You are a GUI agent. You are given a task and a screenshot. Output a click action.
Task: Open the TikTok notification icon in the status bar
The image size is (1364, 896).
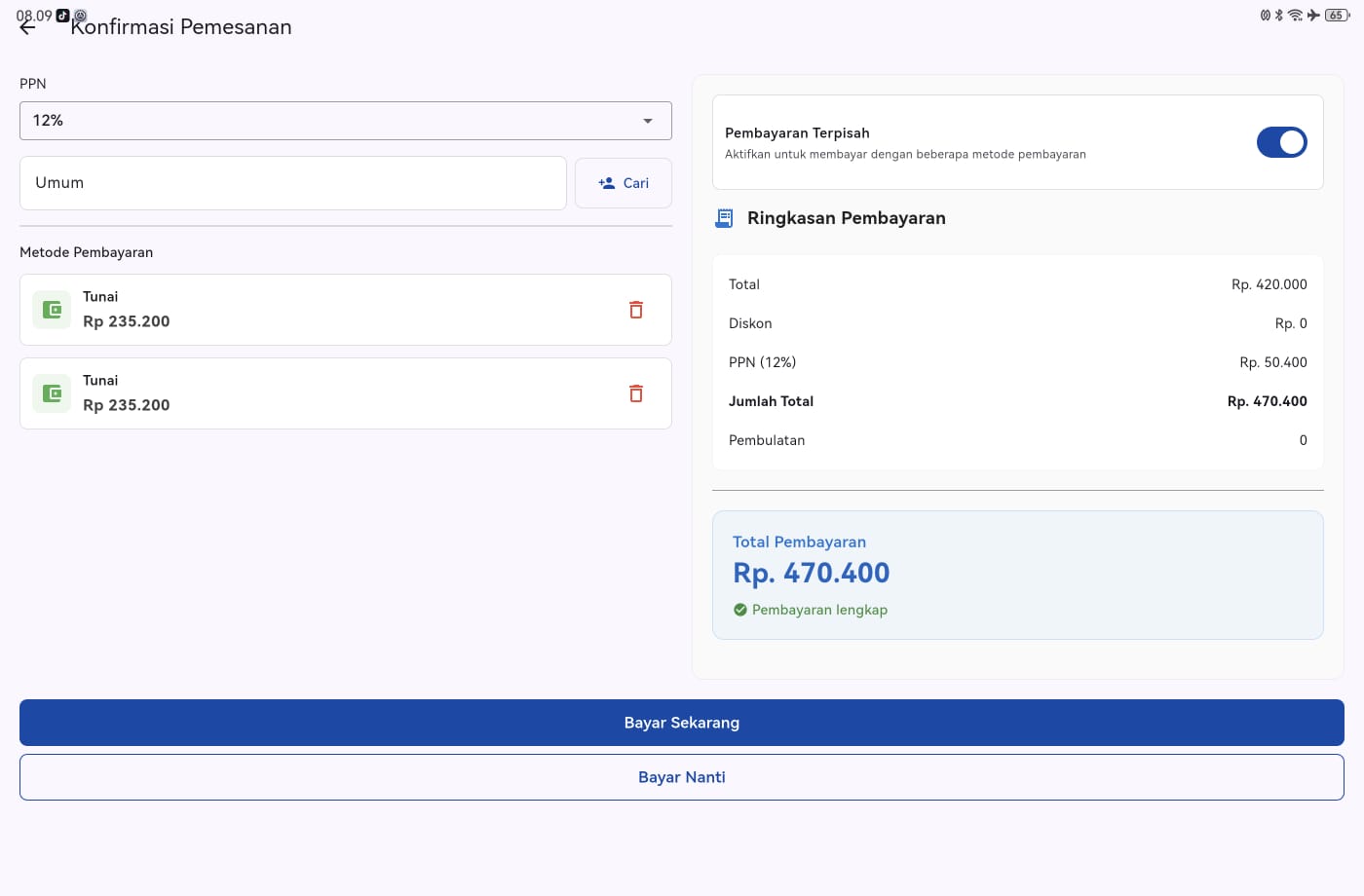click(x=62, y=16)
